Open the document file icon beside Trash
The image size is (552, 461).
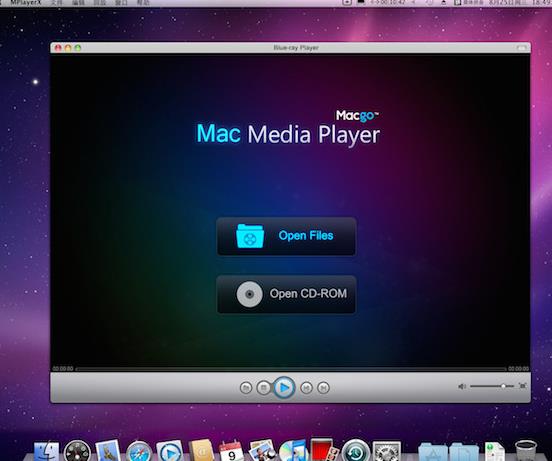click(x=495, y=452)
